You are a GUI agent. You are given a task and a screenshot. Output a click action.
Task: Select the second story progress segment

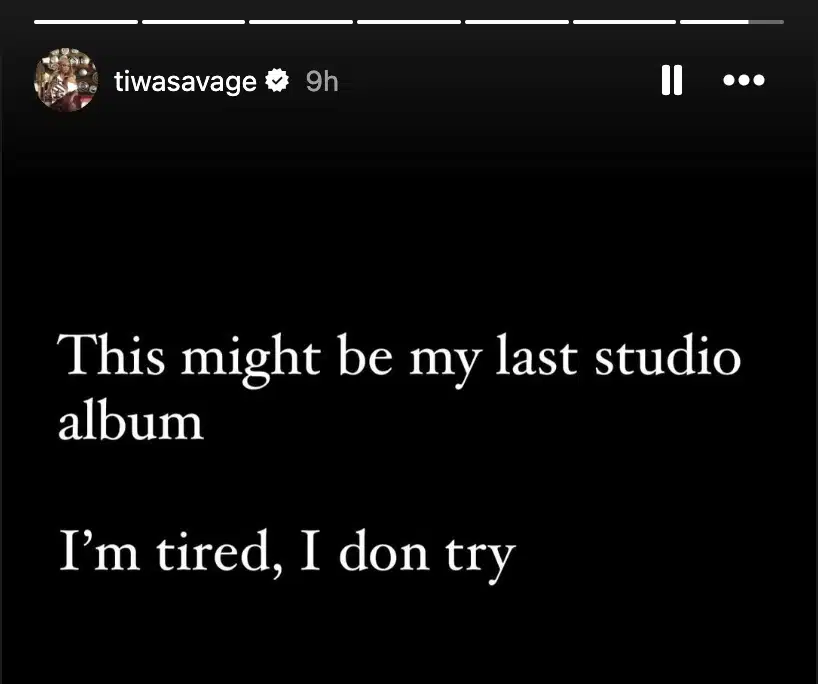point(193,21)
